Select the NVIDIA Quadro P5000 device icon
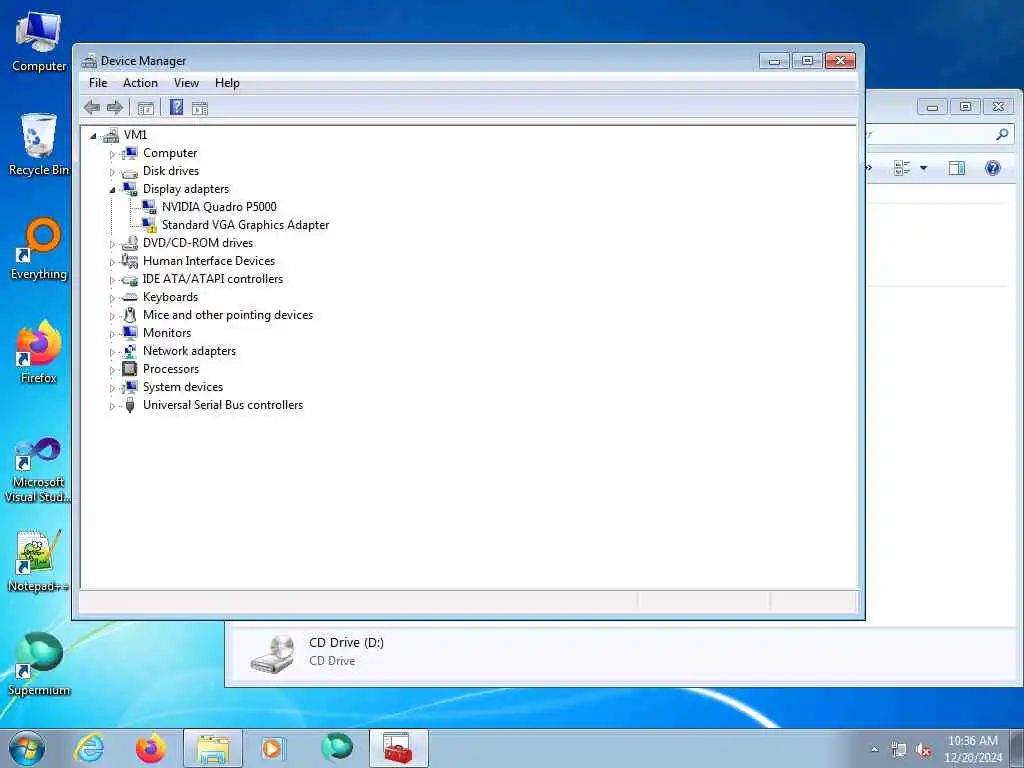Image resolution: width=1024 pixels, height=768 pixels. point(150,206)
